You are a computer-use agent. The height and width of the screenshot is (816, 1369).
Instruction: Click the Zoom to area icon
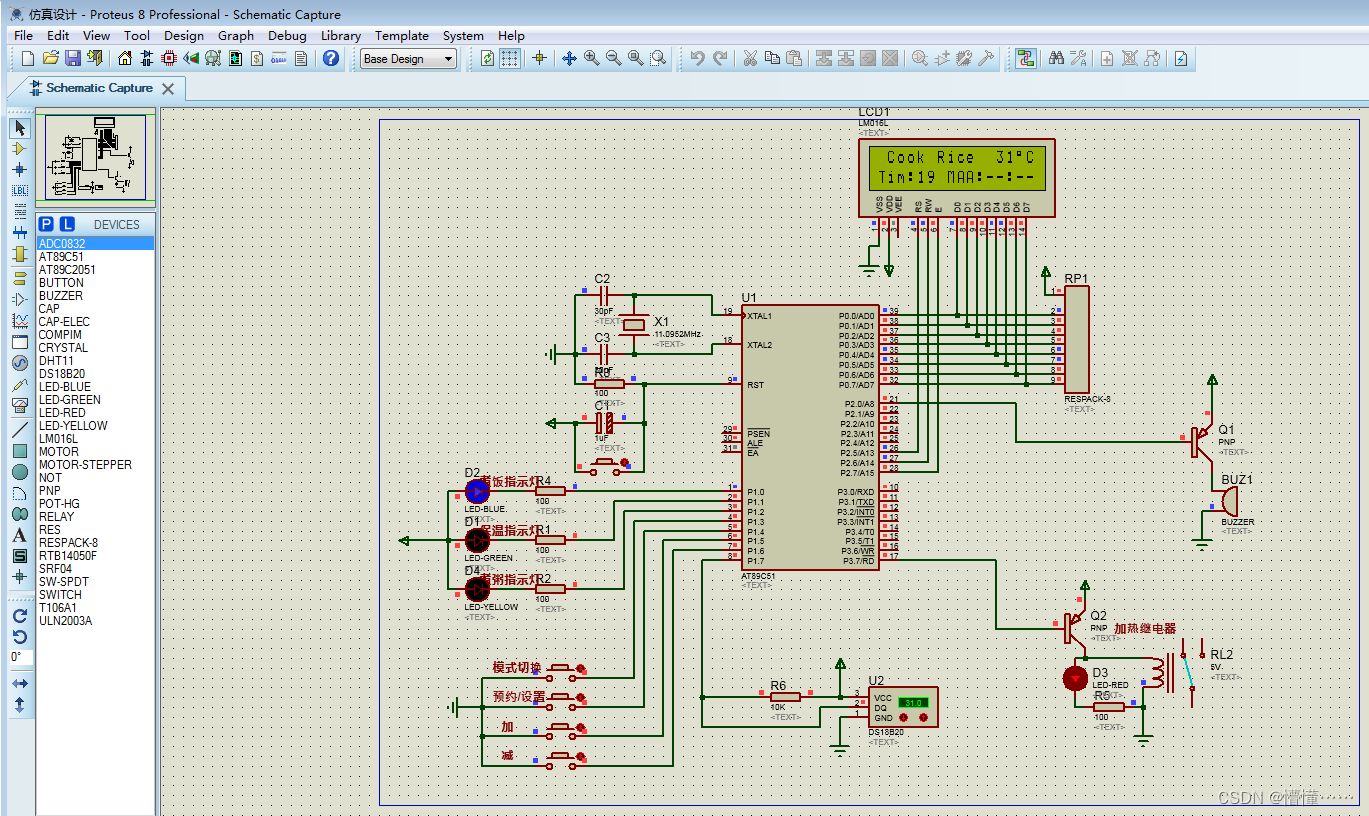pyautogui.click(x=657, y=59)
